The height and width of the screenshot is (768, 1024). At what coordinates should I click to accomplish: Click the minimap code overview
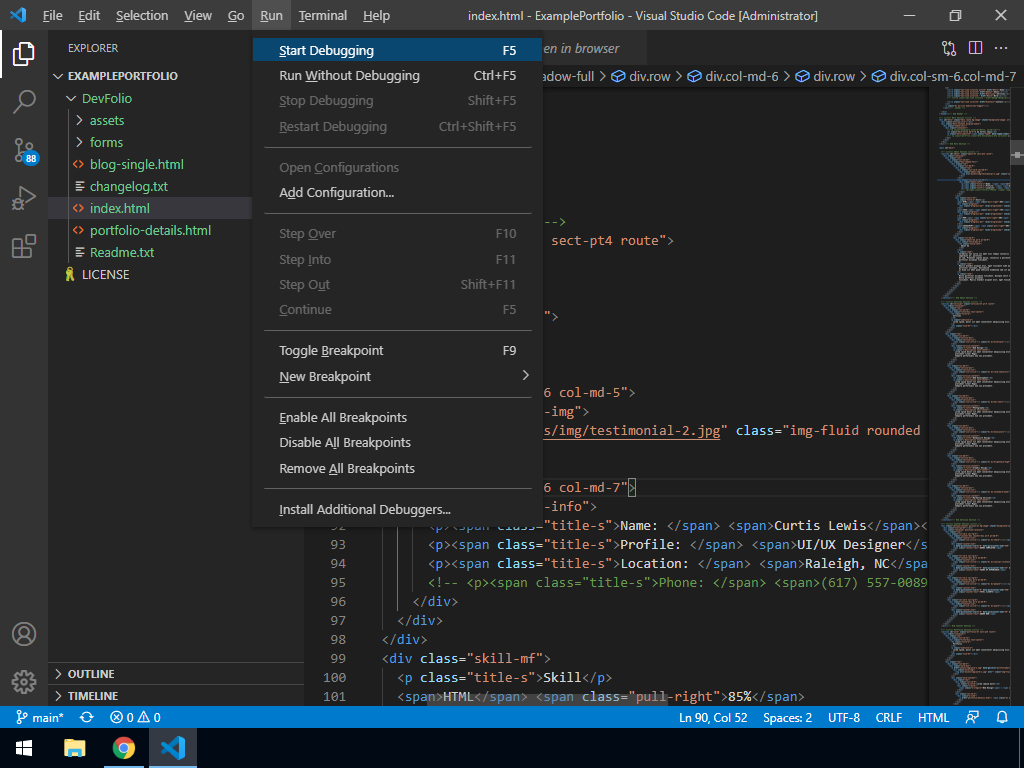click(x=970, y=400)
